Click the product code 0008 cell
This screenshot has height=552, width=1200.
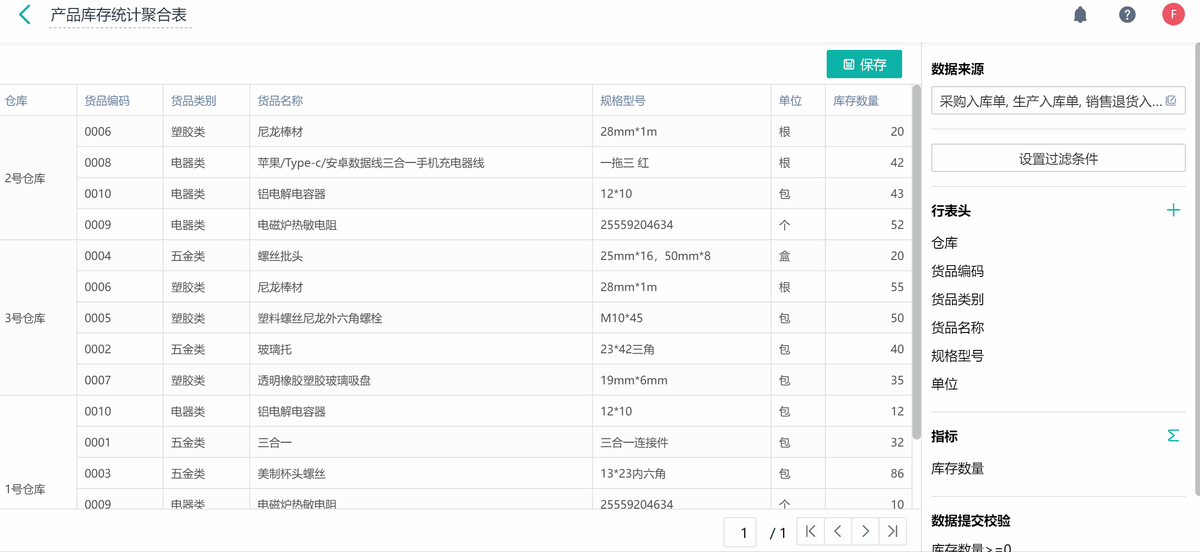click(120, 163)
